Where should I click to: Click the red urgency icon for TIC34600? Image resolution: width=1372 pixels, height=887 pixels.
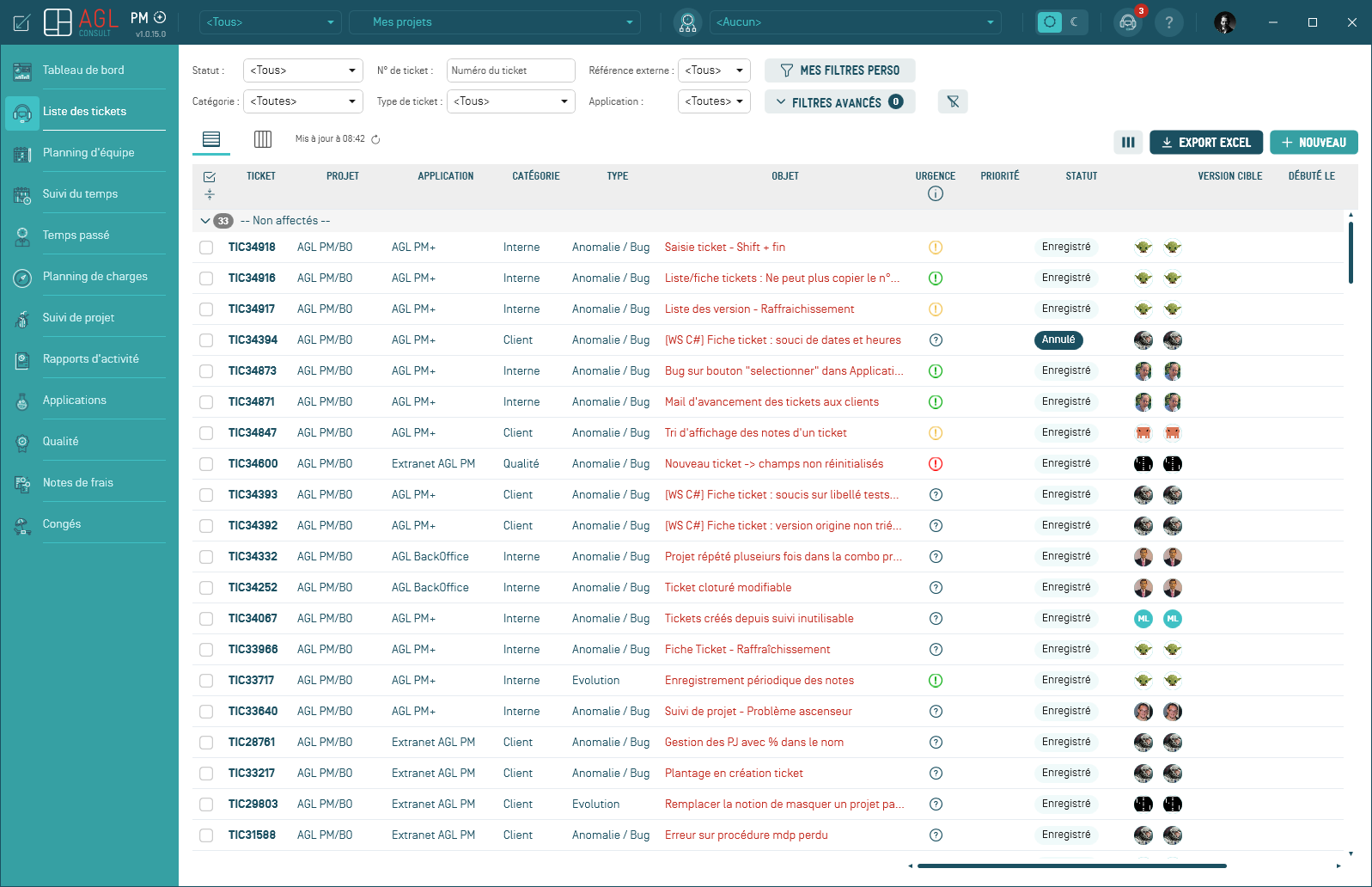(936, 464)
